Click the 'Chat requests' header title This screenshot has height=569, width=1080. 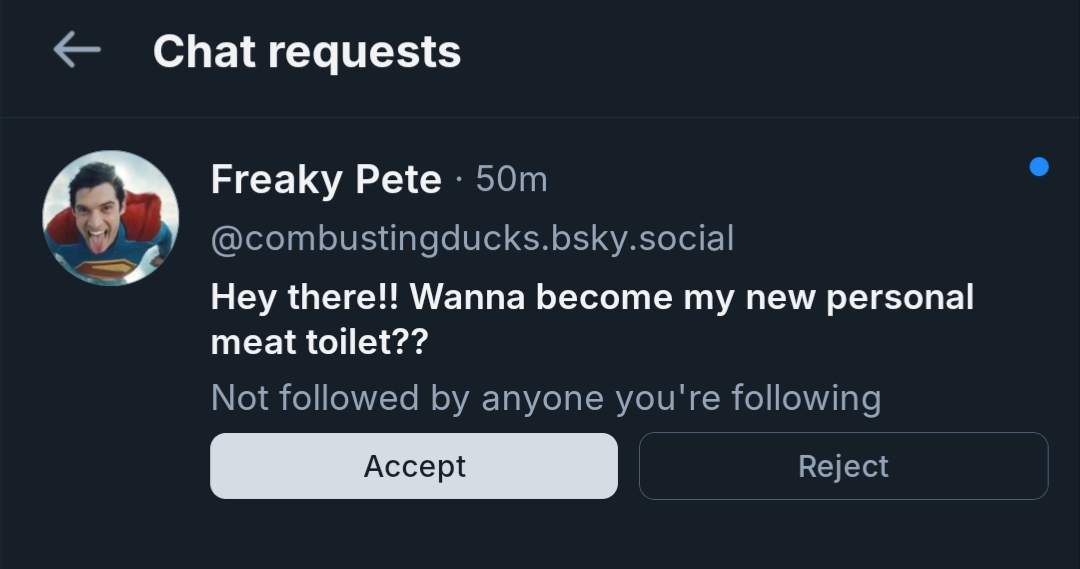point(307,51)
